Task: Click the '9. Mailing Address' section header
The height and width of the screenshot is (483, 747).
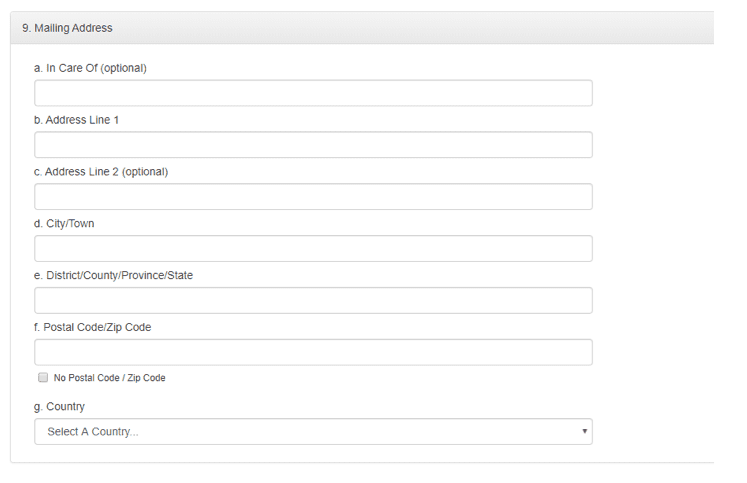Action: pyautogui.click(x=67, y=28)
